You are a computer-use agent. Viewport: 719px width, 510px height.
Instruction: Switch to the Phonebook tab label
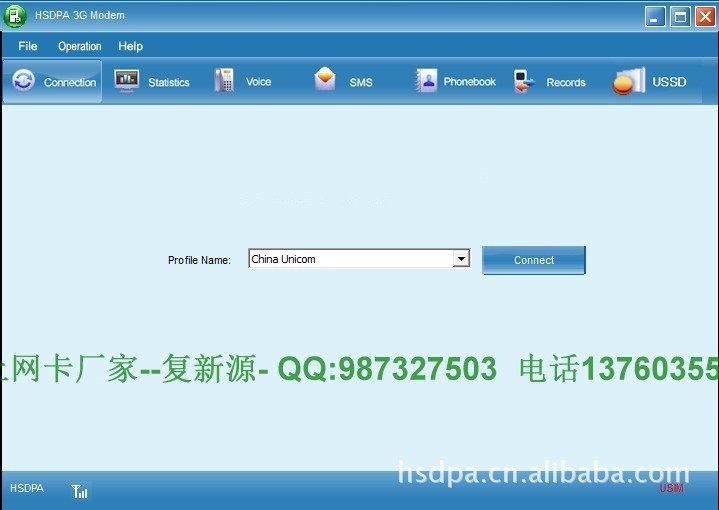pos(470,82)
